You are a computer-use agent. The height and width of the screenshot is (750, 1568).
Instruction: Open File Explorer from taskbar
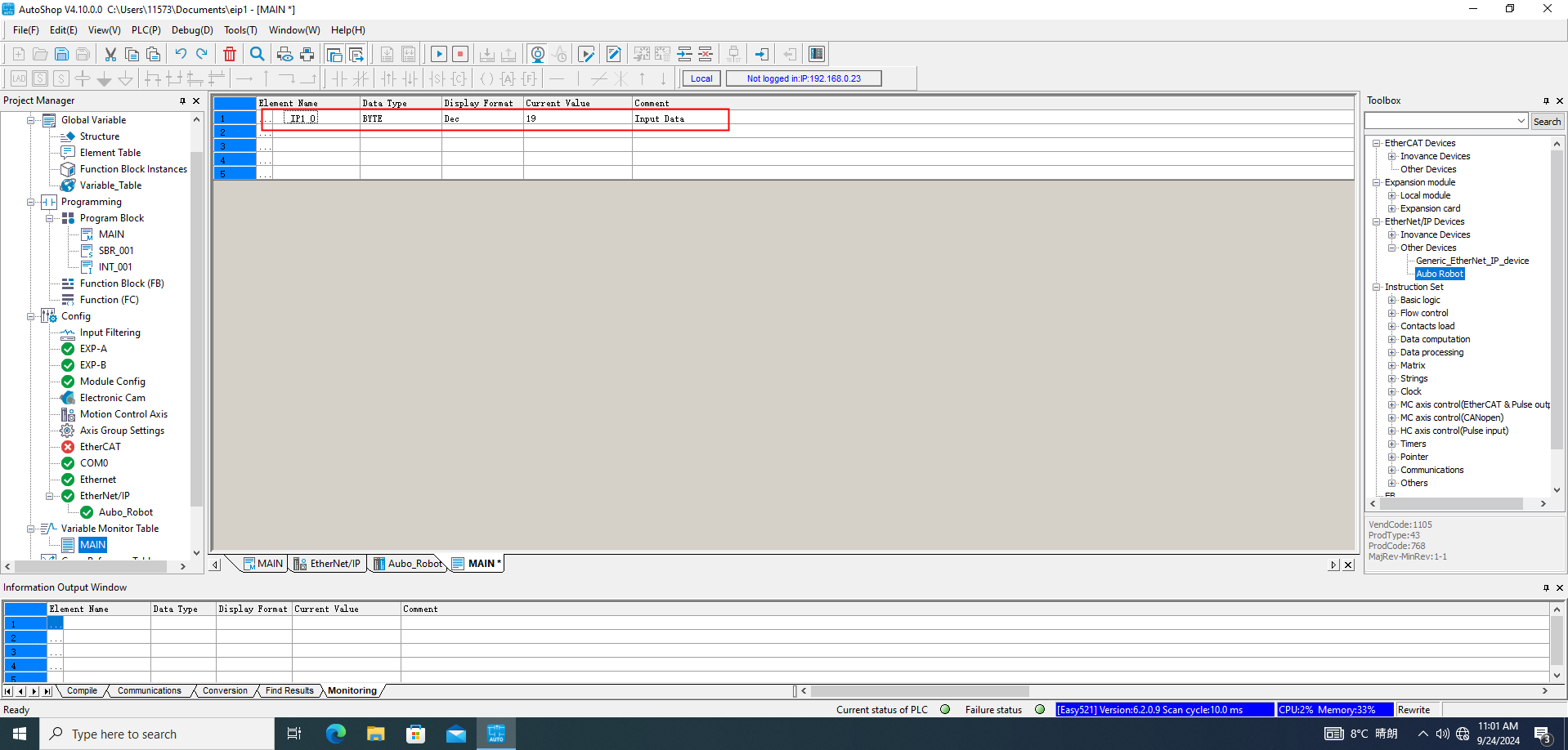tap(375, 734)
